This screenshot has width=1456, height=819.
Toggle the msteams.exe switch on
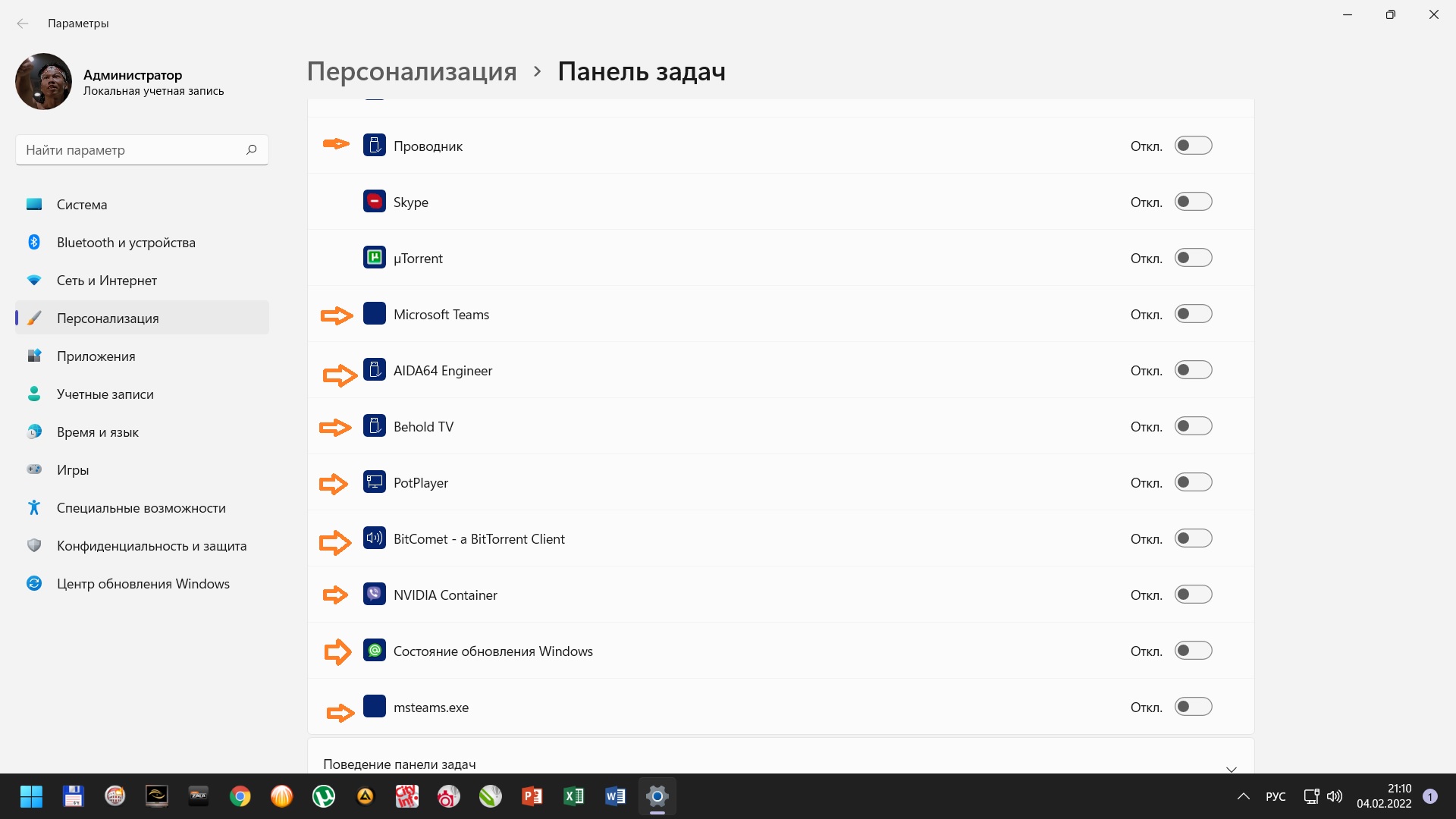pos(1193,707)
